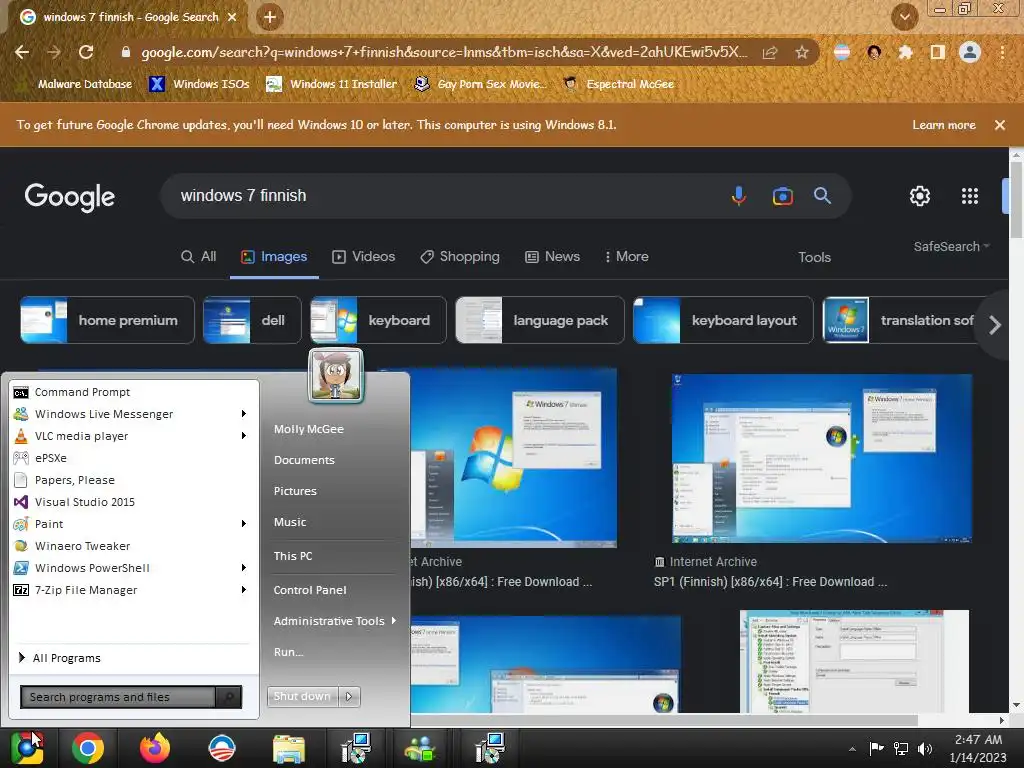Click the user account picture in Start menu
The image size is (1024, 768).
pos(336,376)
